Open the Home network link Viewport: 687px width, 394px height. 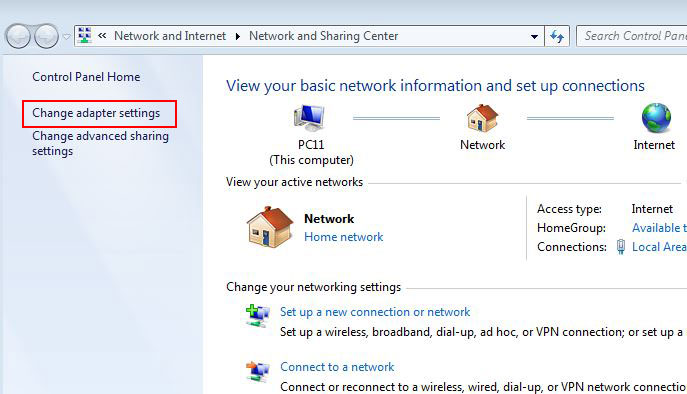tap(344, 237)
